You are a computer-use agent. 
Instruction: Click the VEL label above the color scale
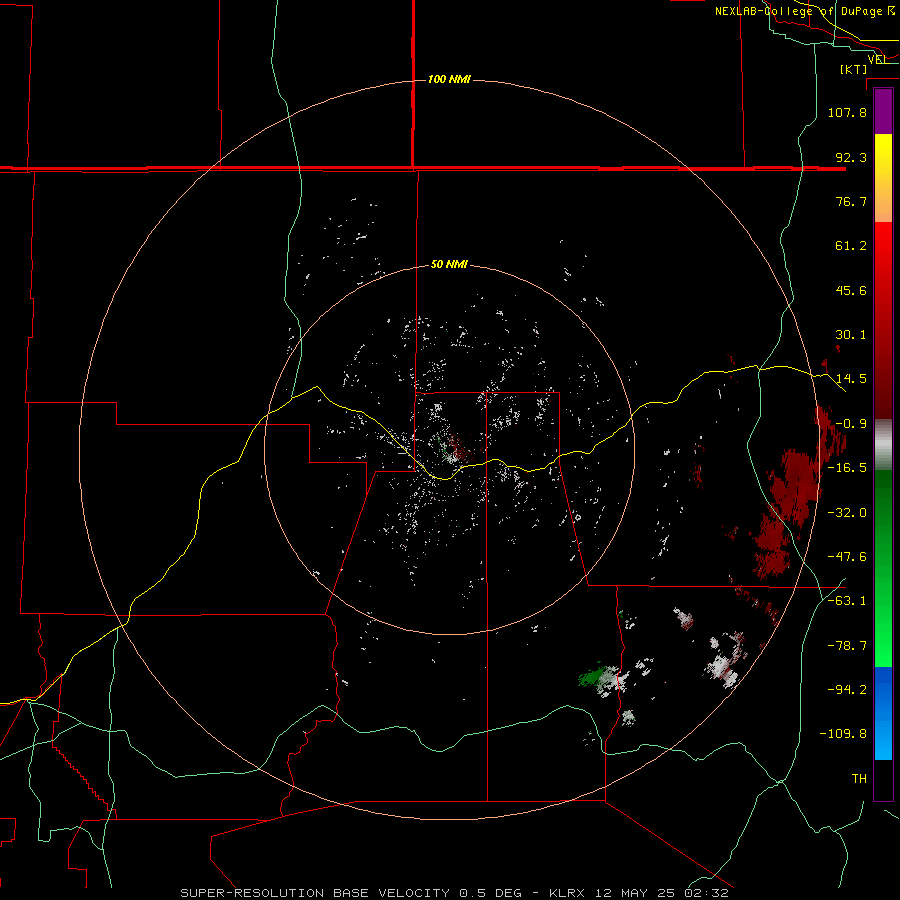tap(878, 59)
